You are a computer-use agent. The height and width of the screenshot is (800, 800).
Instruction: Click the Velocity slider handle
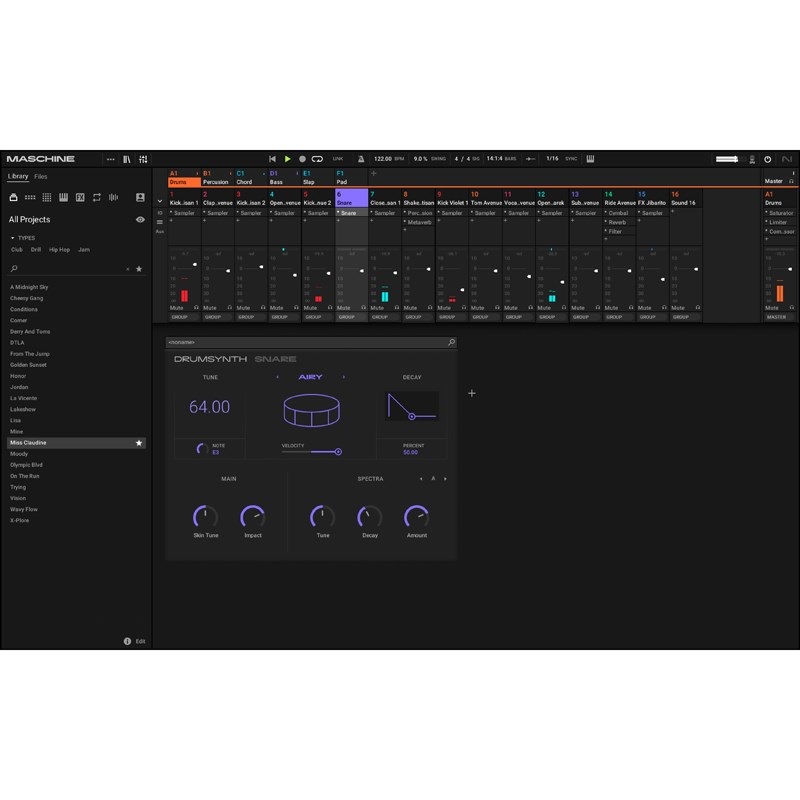[338, 452]
